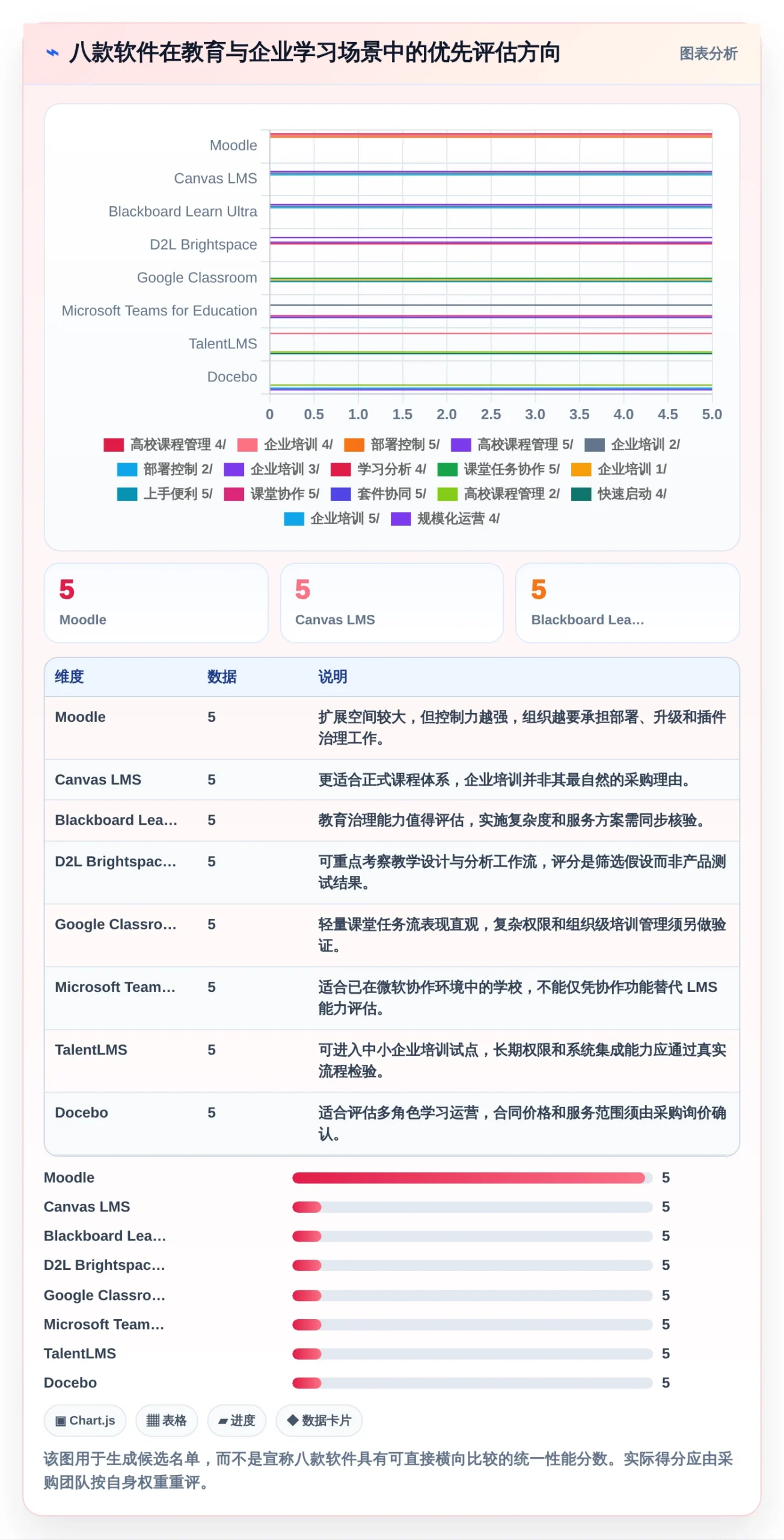Click the Microsoft Team… progress bar

pos(473,1325)
